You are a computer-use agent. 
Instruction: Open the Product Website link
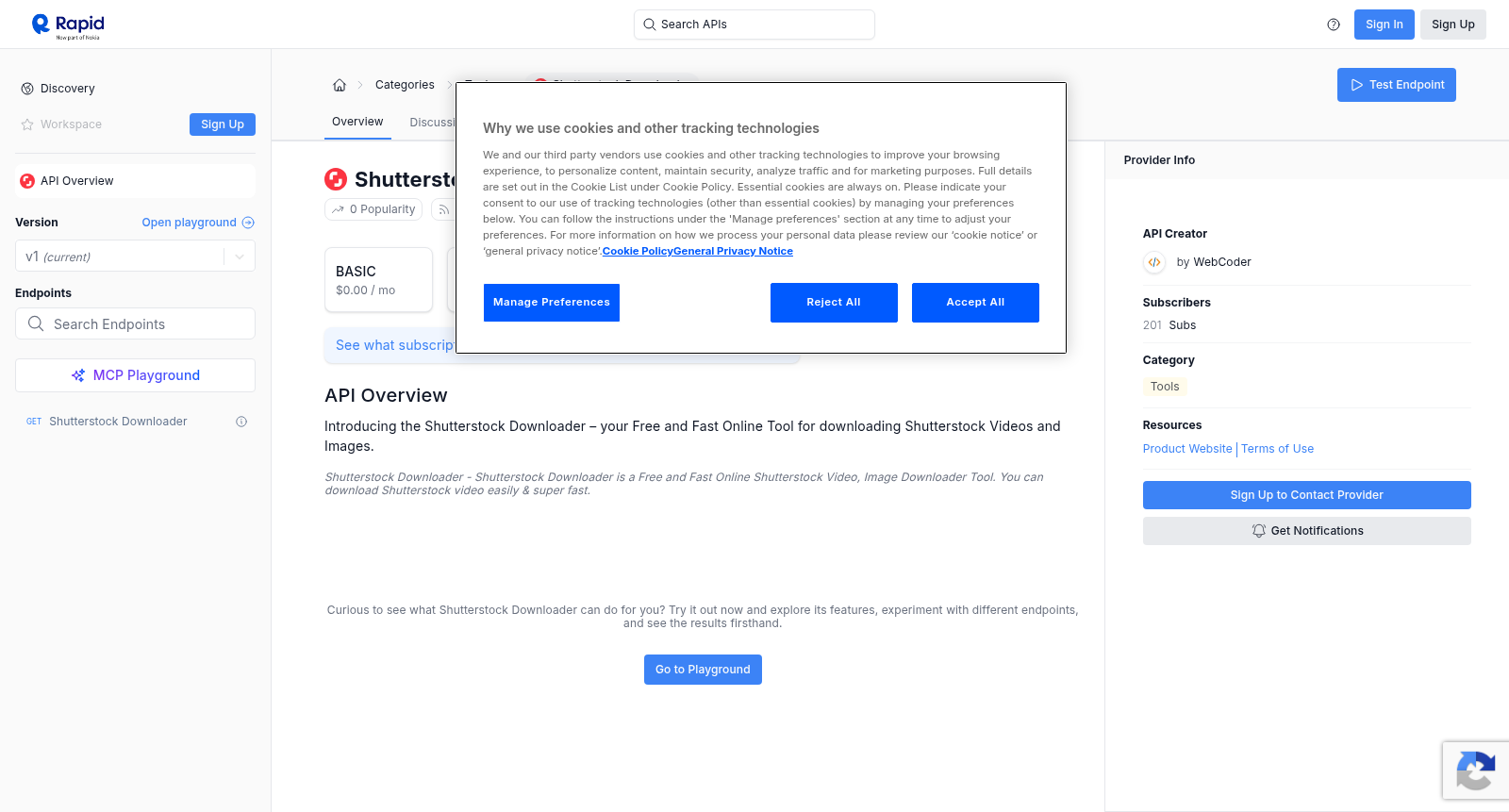pyautogui.click(x=1187, y=449)
